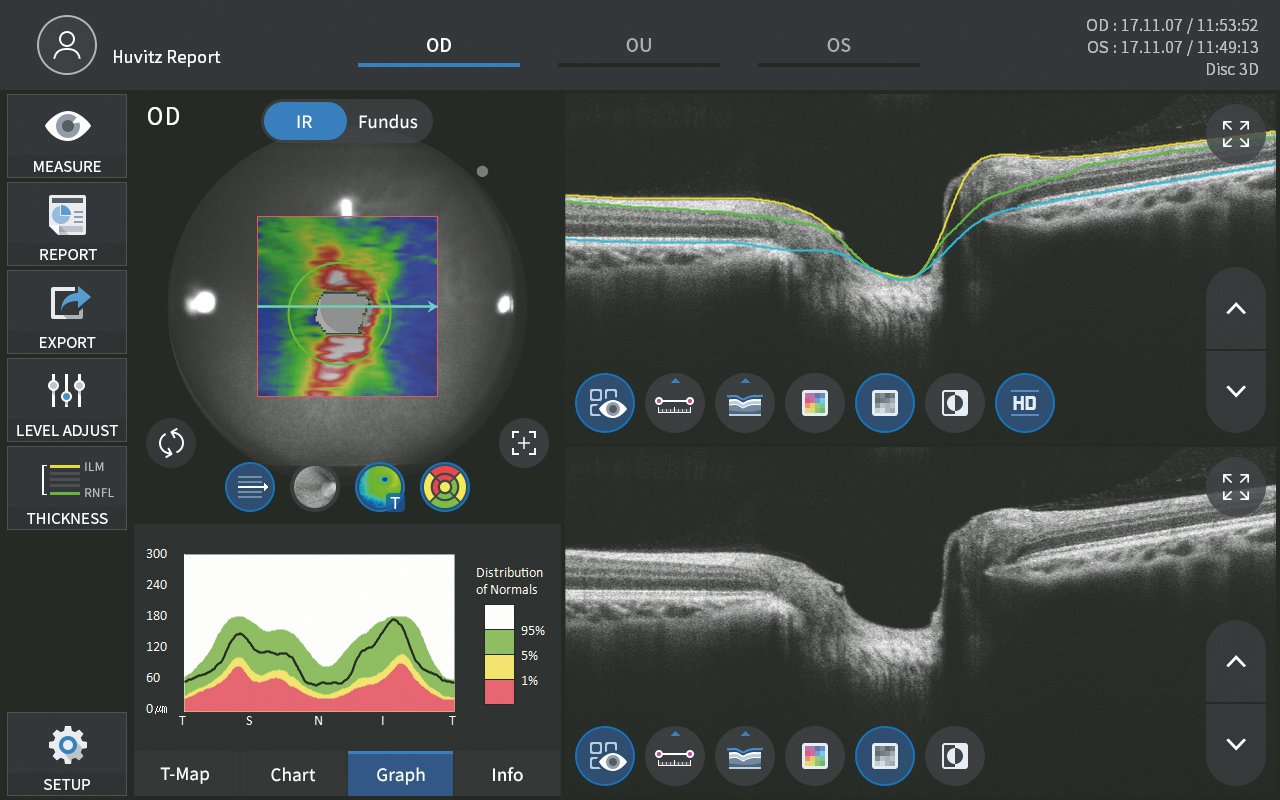
Task: Select the thickness map overlay icon
Action: click(380, 488)
